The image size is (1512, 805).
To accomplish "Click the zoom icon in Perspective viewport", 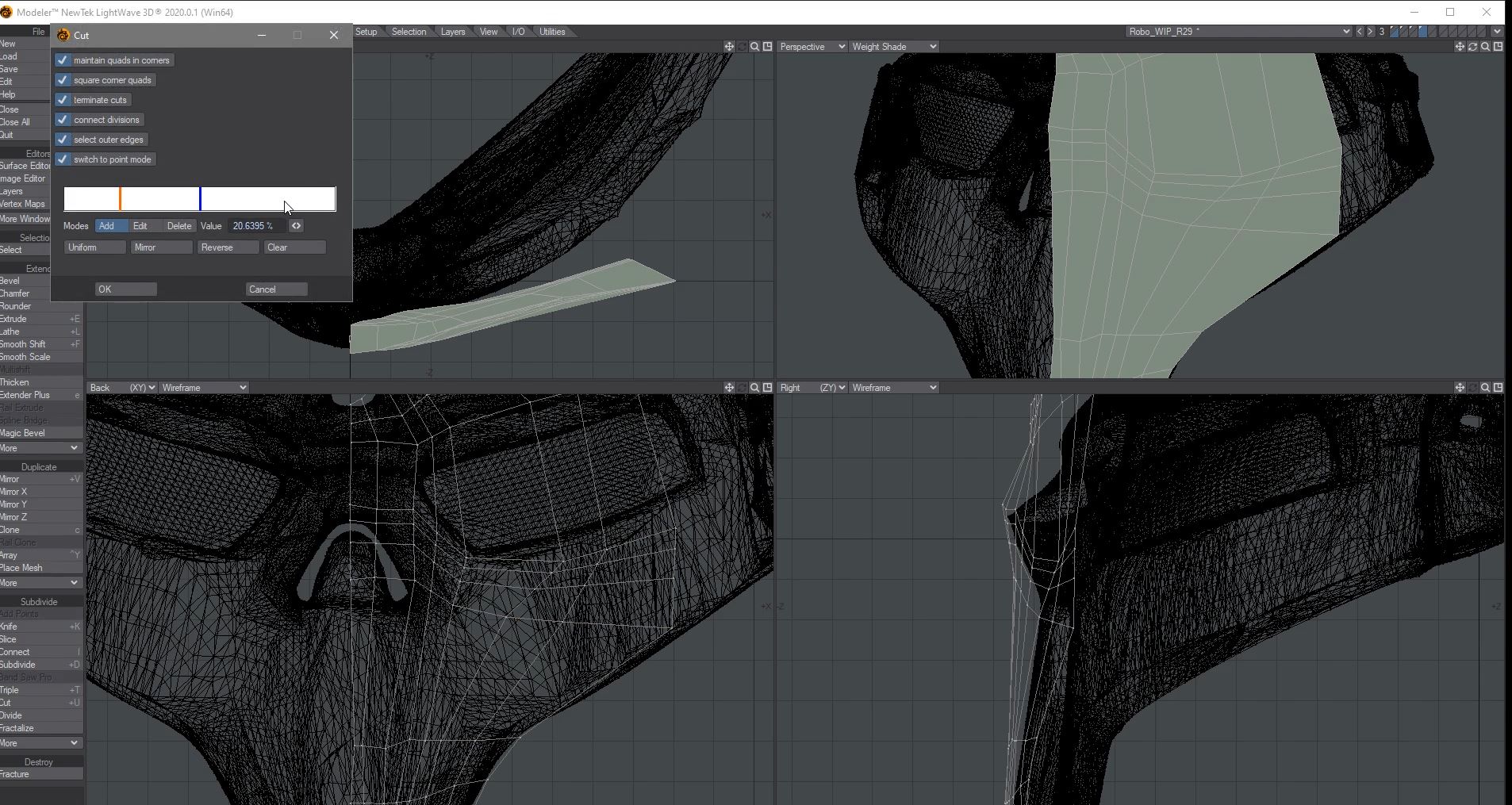I will click(1485, 47).
